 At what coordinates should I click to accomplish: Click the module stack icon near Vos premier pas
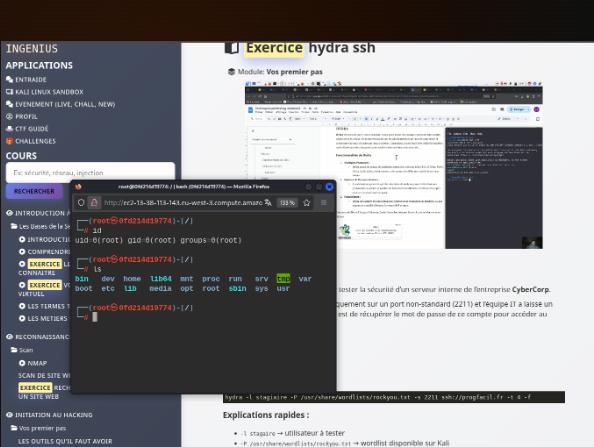(x=231, y=72)
